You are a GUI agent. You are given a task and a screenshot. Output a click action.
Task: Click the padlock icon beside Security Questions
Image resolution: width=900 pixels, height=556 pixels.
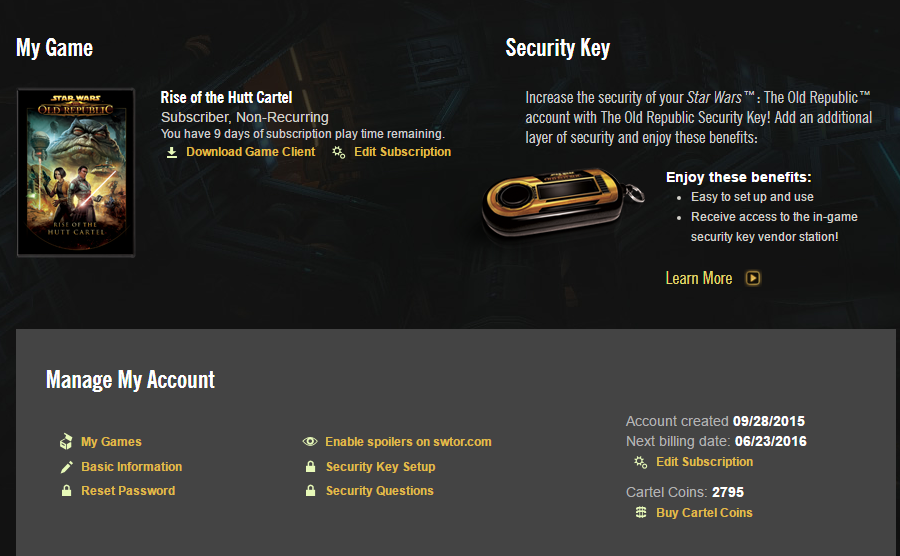point(310,491)
